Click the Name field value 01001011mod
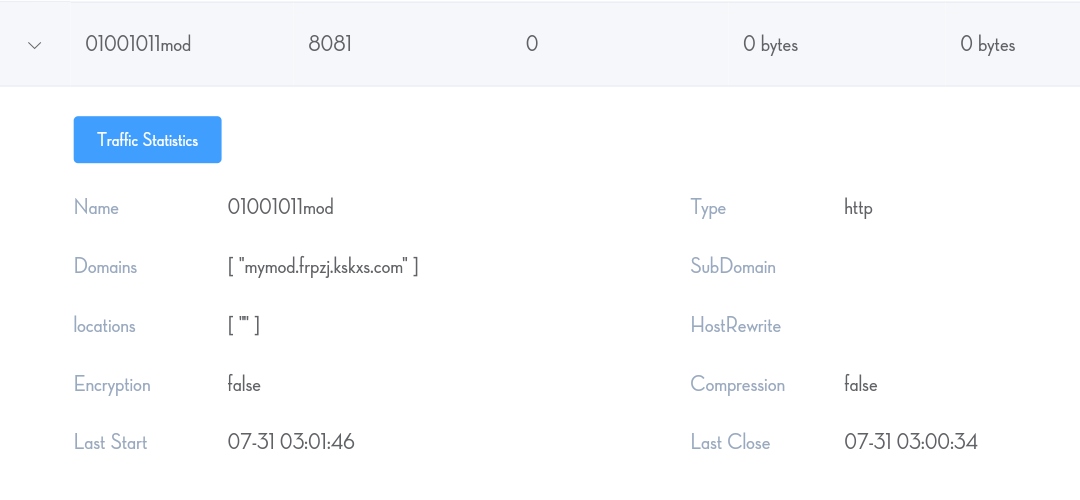1080x500 pixels. click(x=280, y=207)
